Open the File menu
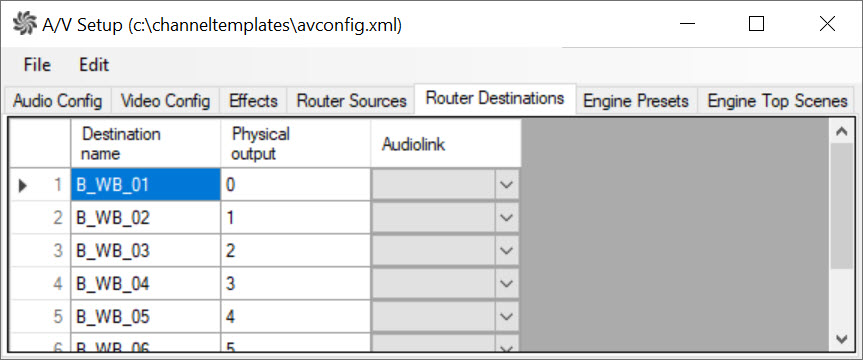Image resolution: width=863 pixels, height=360 pixels. pyautogui.click(x=37, y=65)
